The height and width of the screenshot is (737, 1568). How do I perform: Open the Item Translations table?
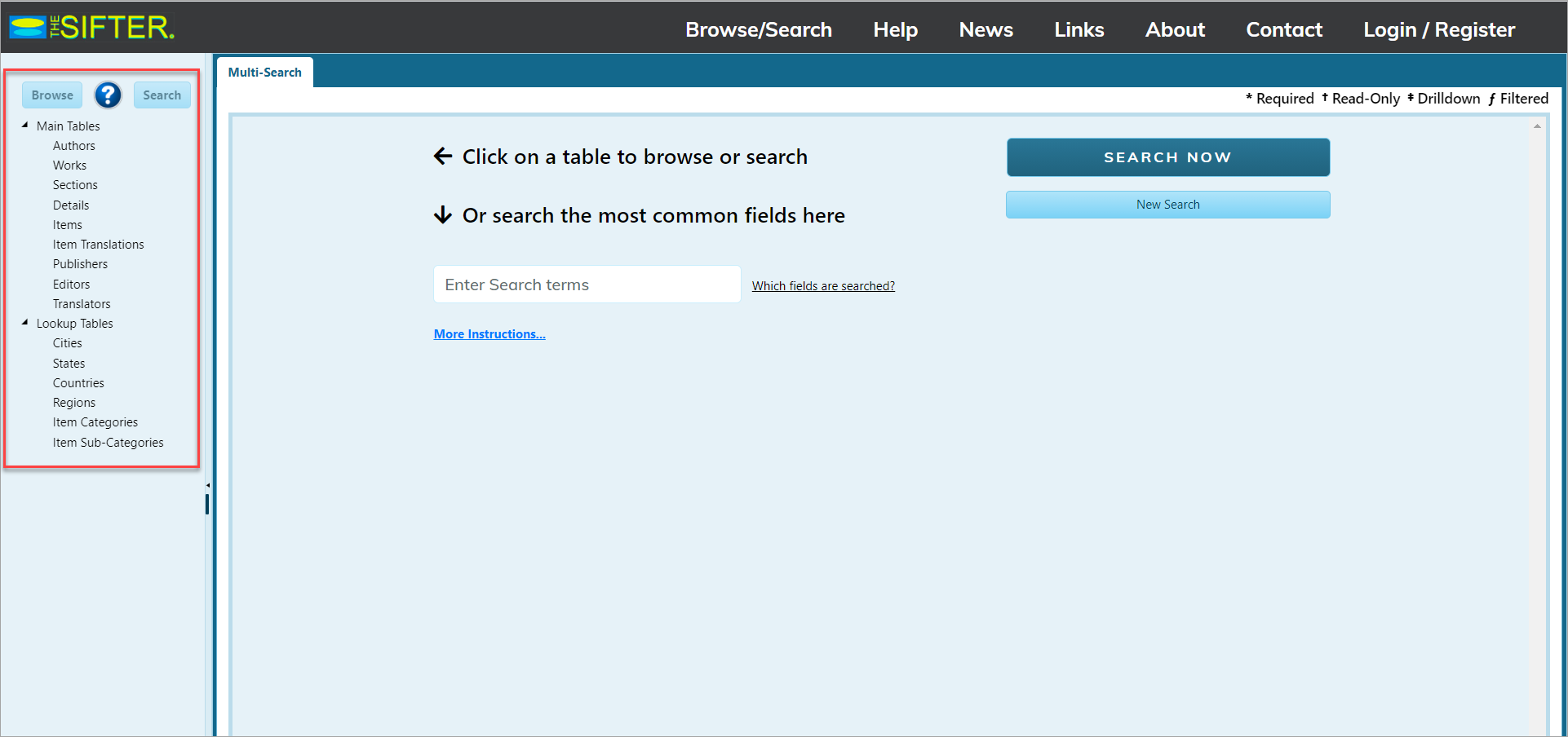click(x=98, y=245)
